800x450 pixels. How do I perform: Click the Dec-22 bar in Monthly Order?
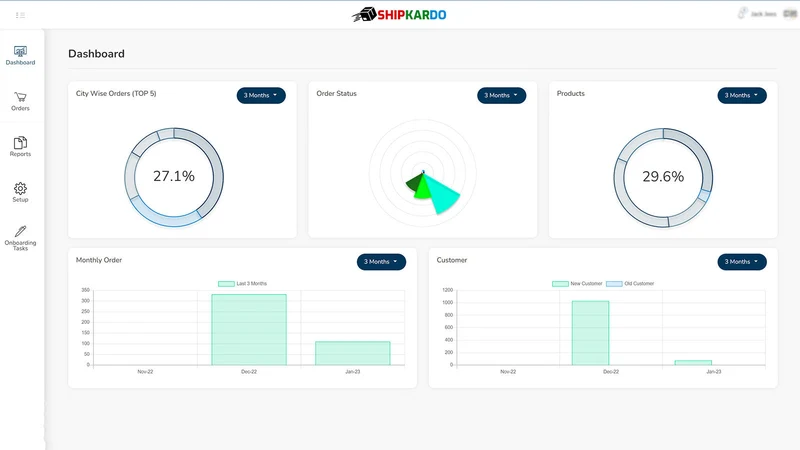(x=249, y=330)
